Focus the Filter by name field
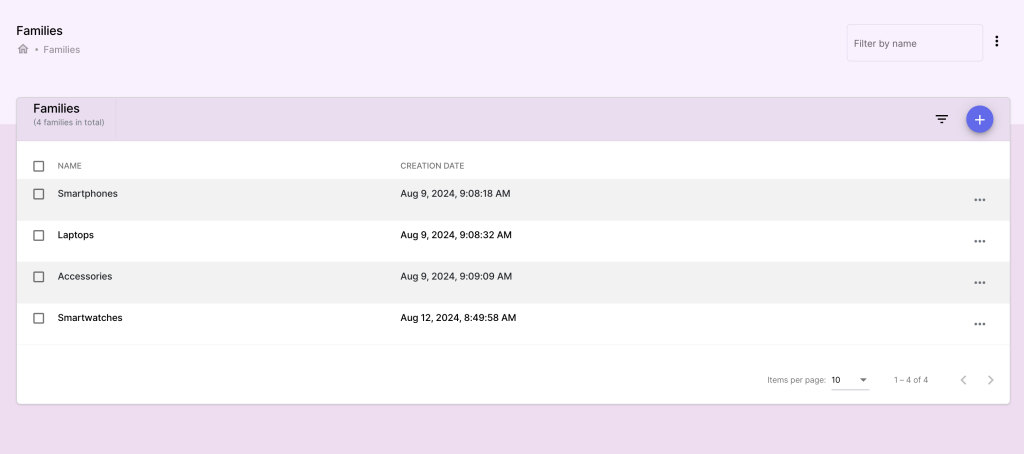Screen dimensions: 1024x454 click(914, 43)
